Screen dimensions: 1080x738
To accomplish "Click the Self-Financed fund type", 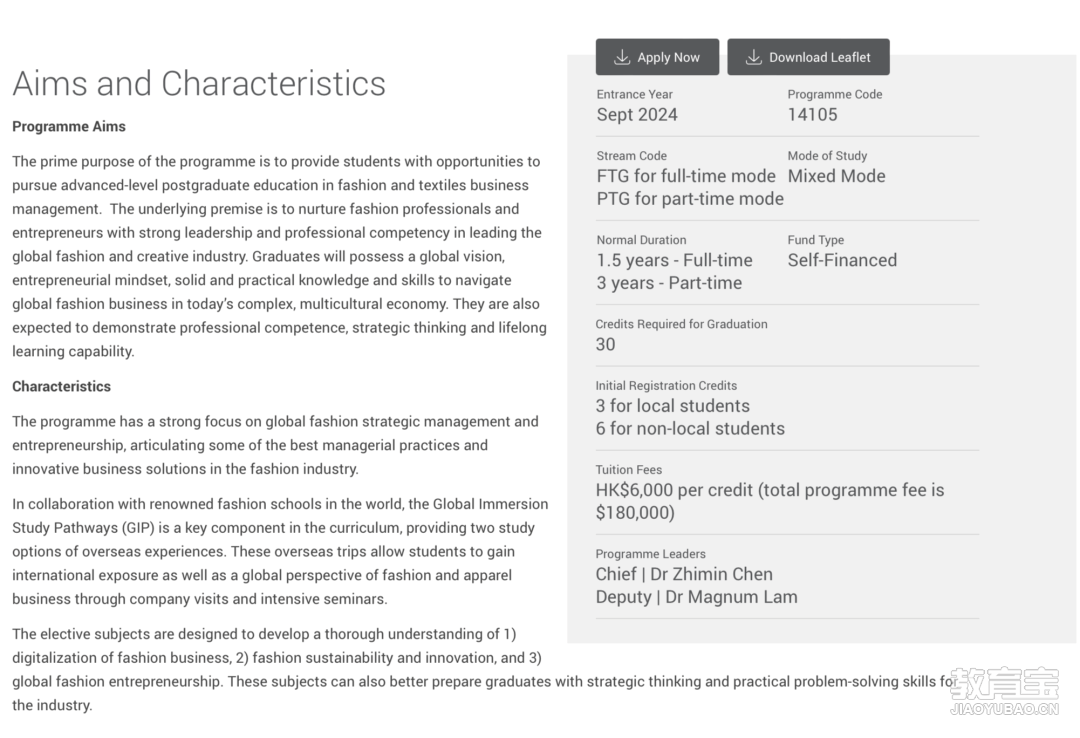I will tap(842, 260).
